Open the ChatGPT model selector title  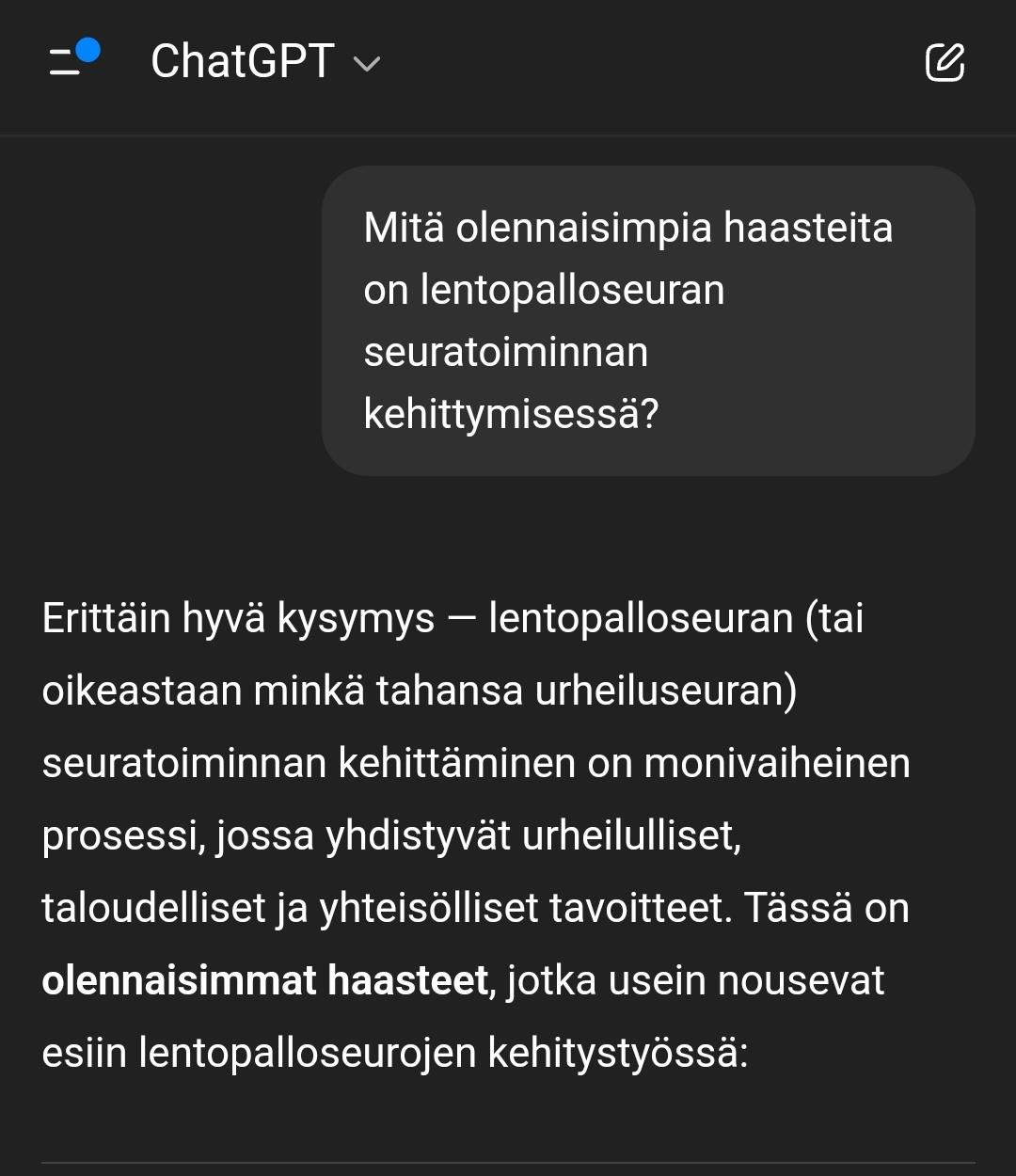pos(243,62)
